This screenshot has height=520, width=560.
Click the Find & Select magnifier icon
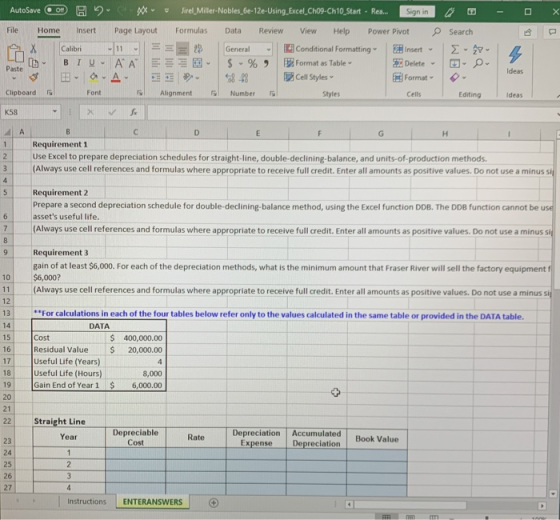[478, 64]
